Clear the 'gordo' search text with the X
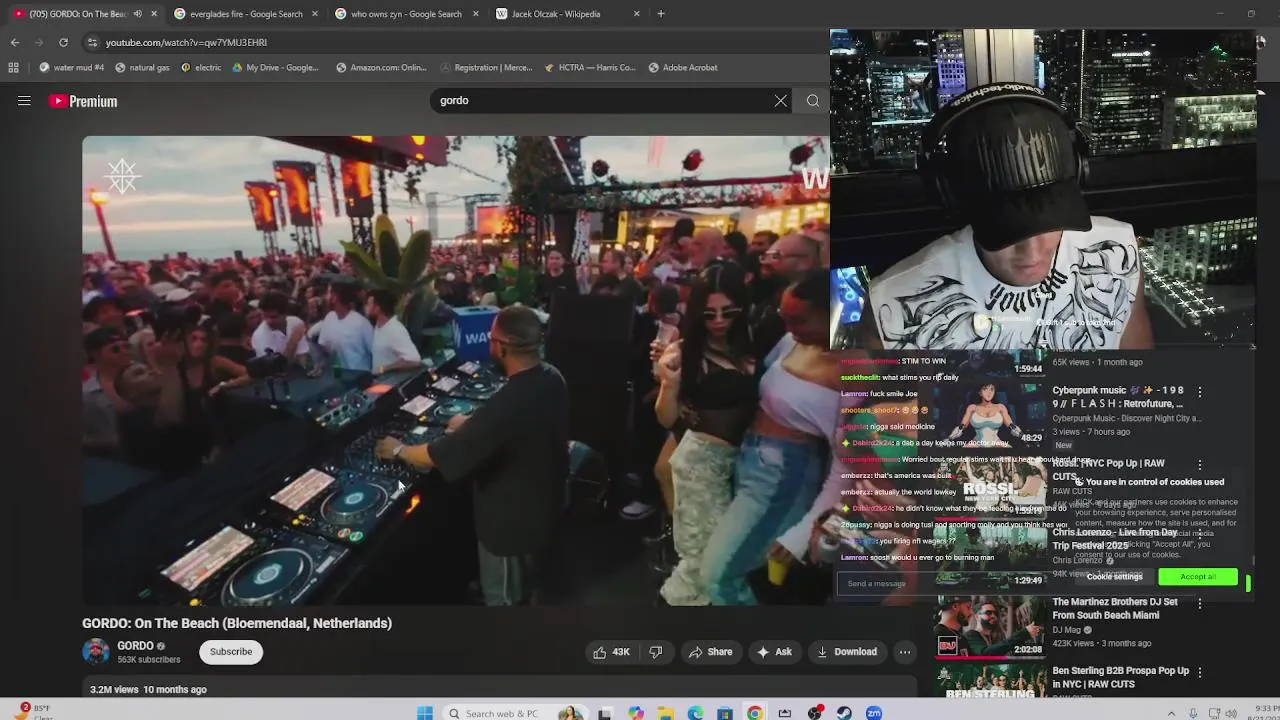 (781, 100)
